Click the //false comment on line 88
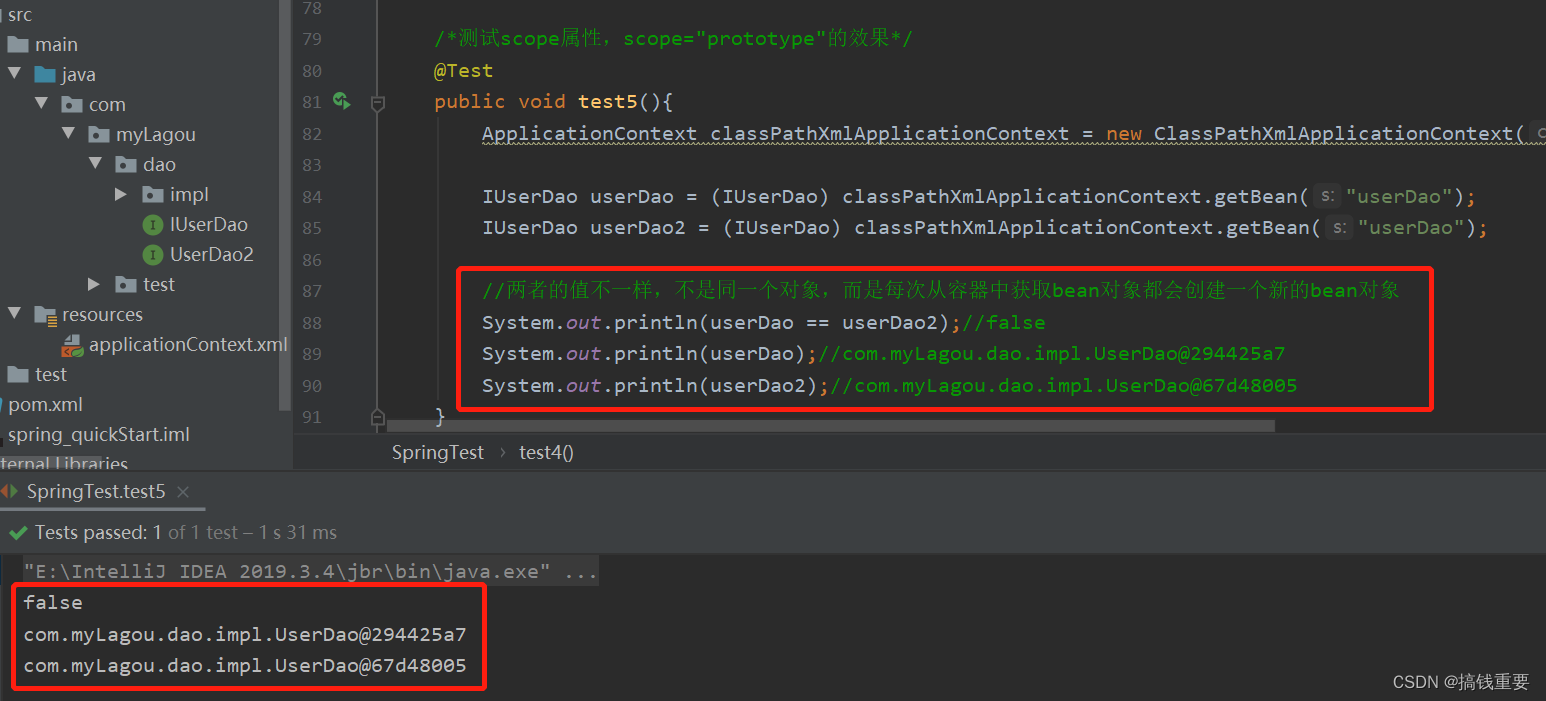 point(1004,323)
